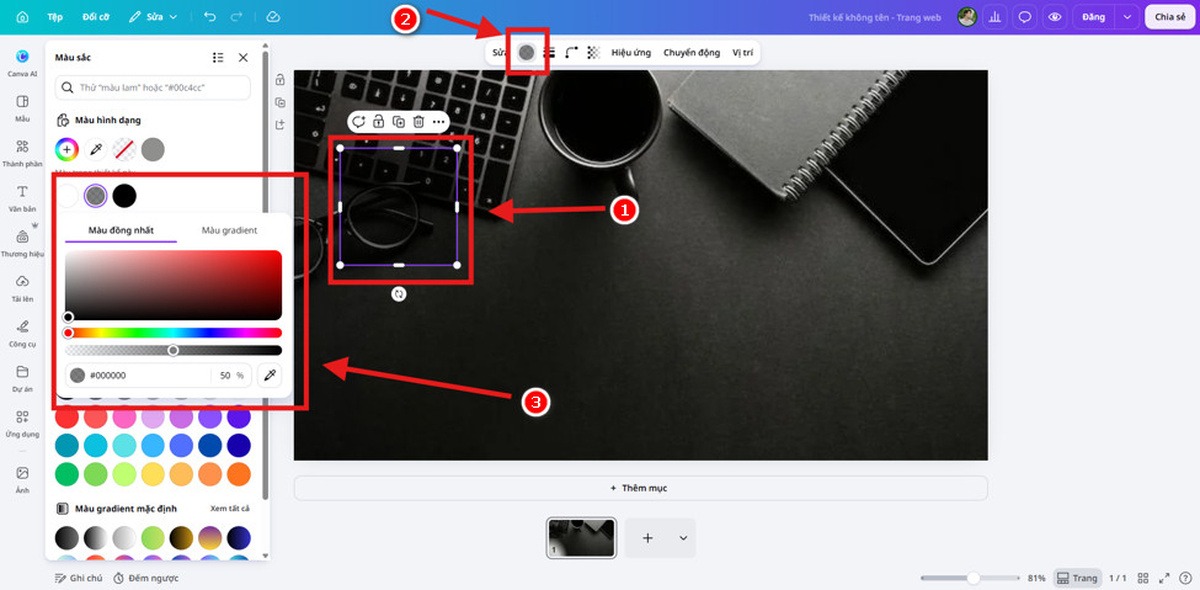
Task: Click the Sửa button on element toolbar
Action: [500, 52]
